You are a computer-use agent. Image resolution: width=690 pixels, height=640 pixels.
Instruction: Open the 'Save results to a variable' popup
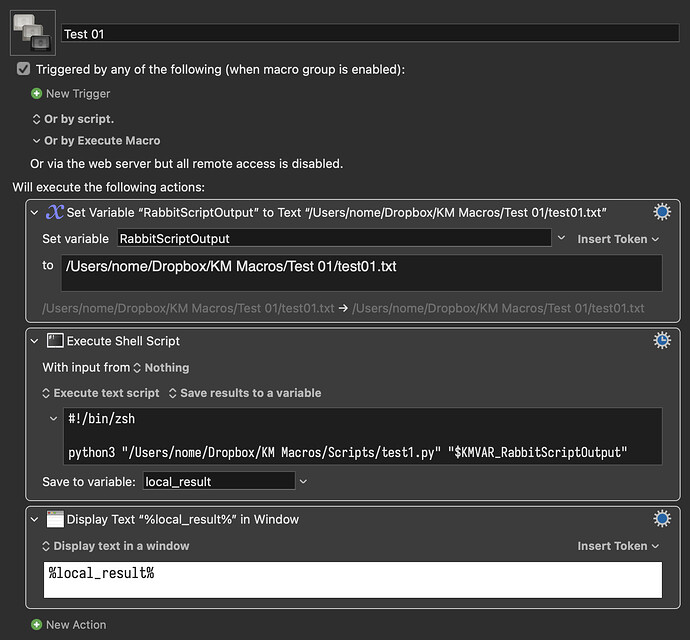point(244,393)
